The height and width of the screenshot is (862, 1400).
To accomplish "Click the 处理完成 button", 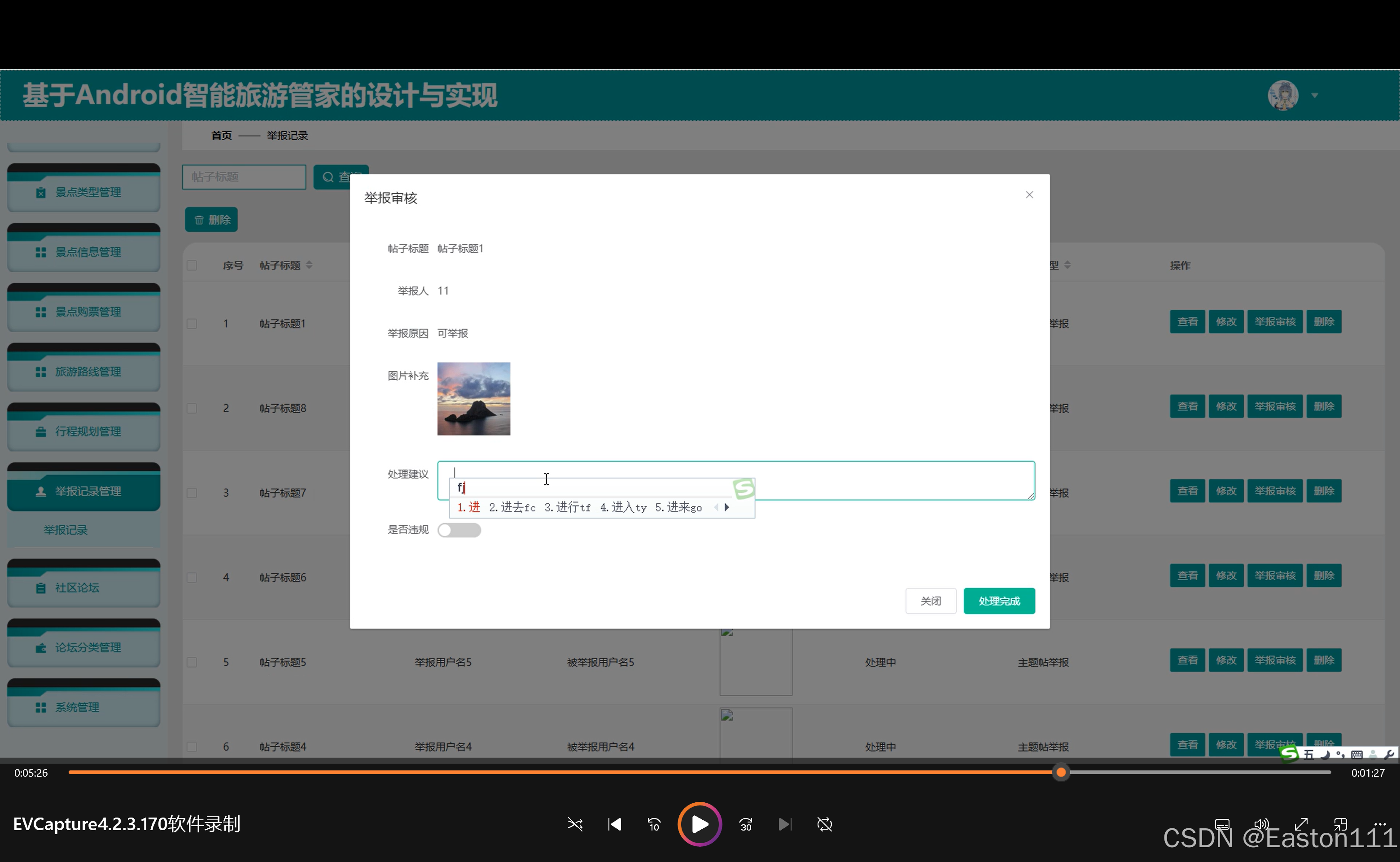I will coord(999,601).
